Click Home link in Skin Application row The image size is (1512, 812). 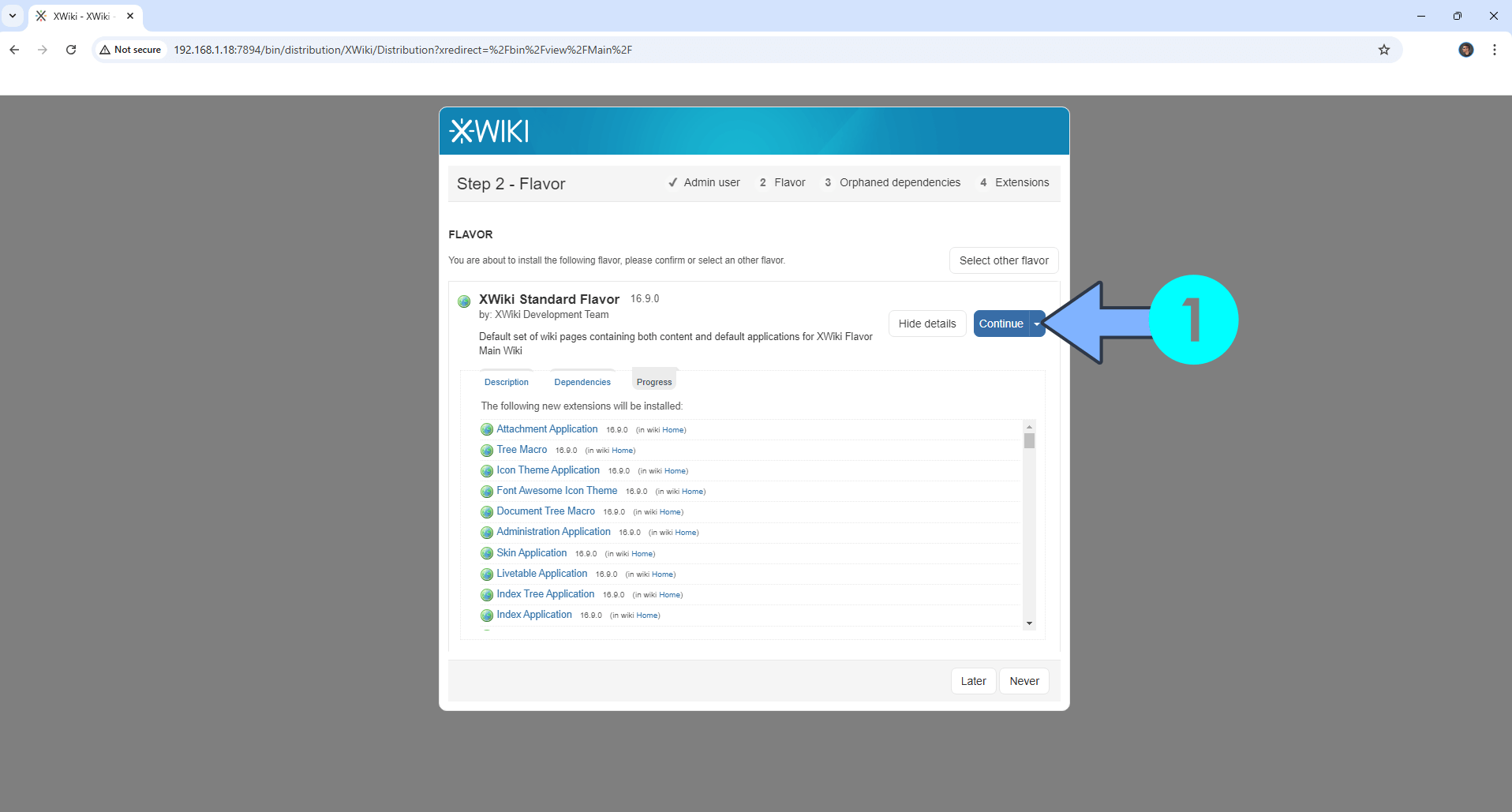pyautogui.click(x=642, y=554)
